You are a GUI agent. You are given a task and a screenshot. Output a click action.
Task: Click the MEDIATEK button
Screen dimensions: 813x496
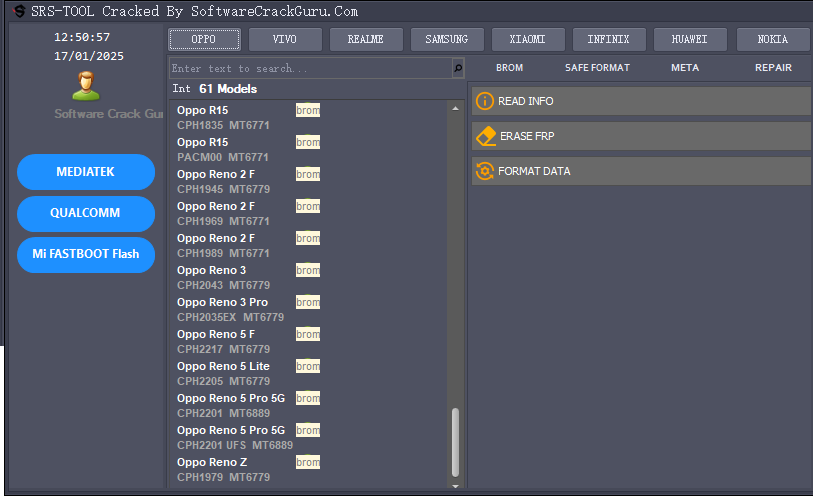(x=86, y=172)
